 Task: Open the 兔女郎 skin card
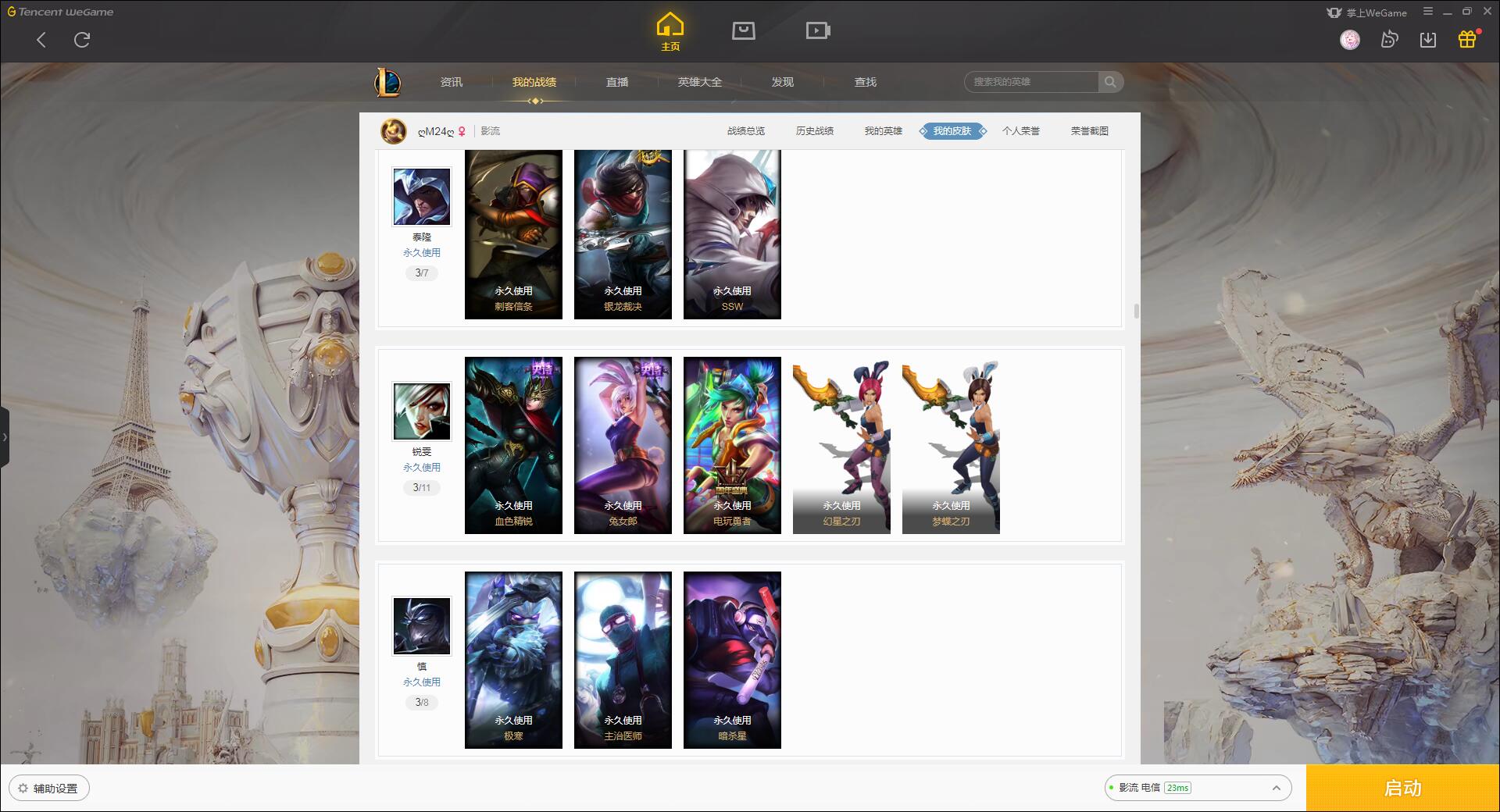(x=623, y=445)
